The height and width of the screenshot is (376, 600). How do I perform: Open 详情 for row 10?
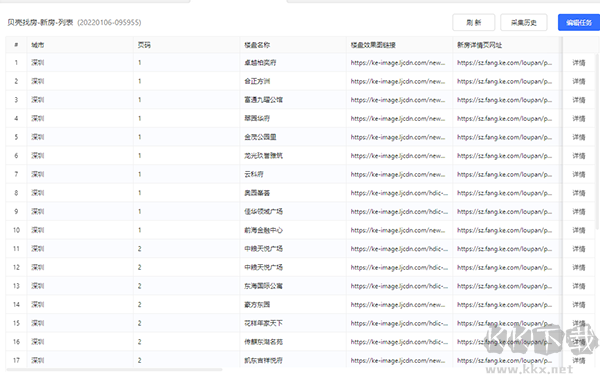[579, 230]
